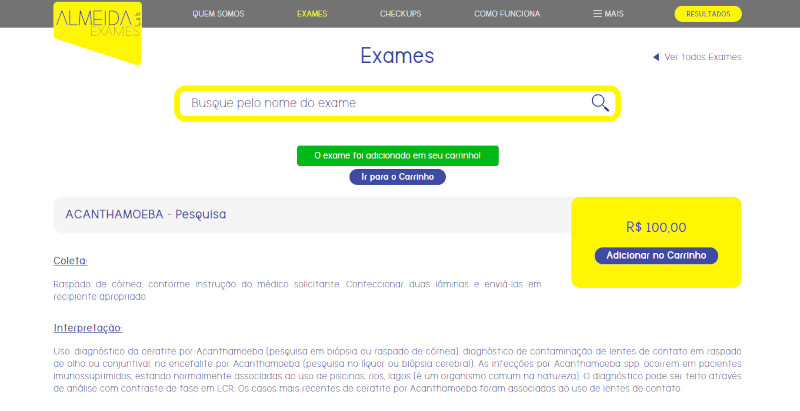Expand the MAIS menu label

[614, 14]
